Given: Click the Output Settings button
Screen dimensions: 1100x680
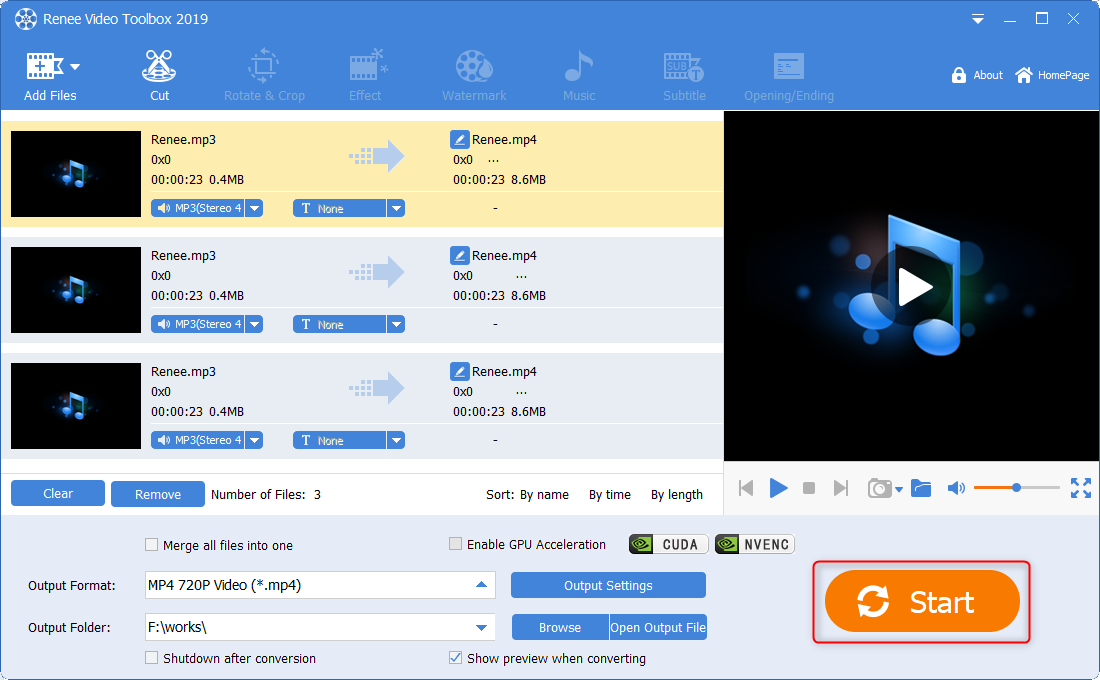Looking at the screenshot, I should (x=608, y=585).
